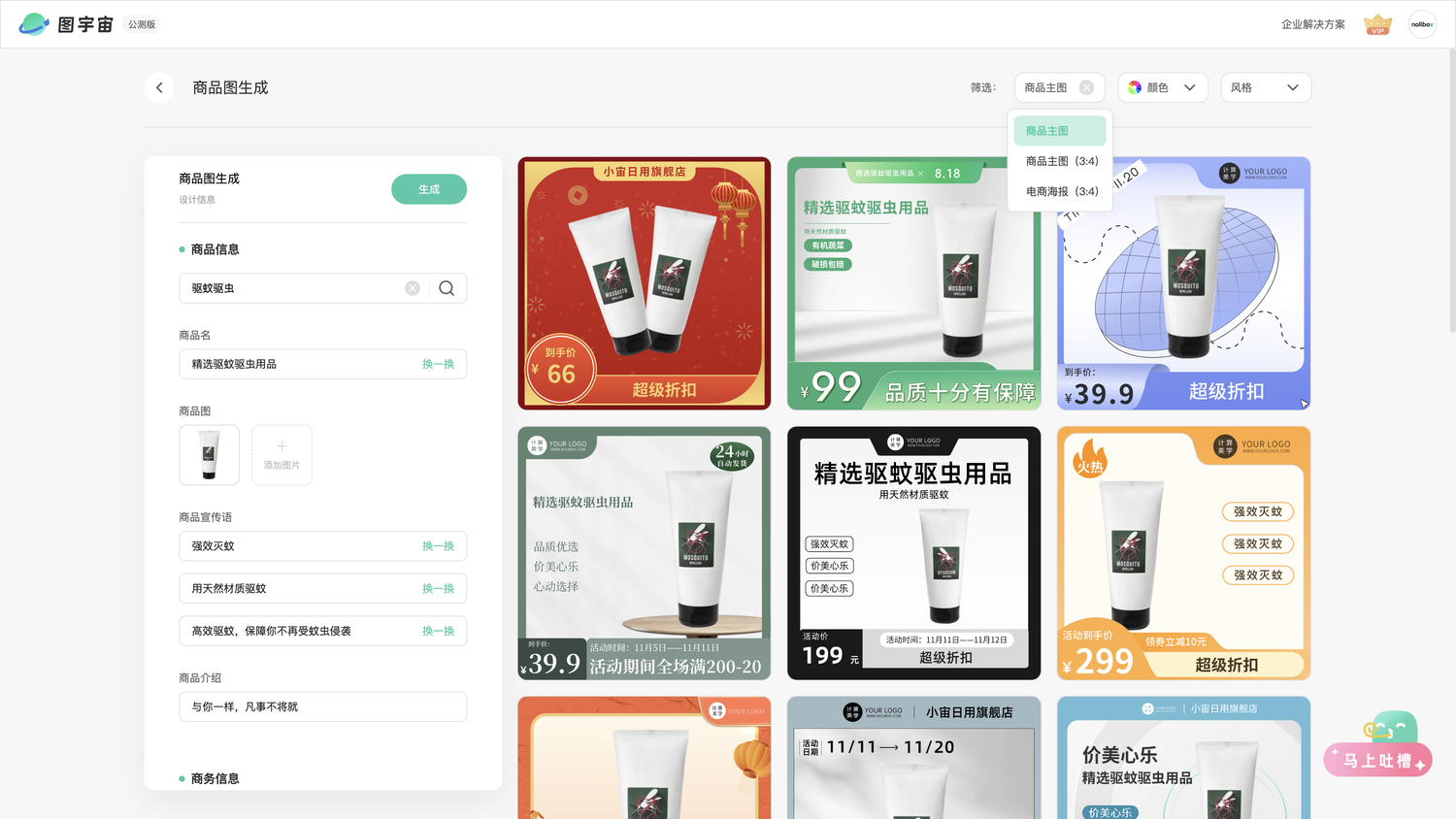Select 商品主图 option in dropdown list
This screenshot has height=819, width=1456.
[x=1060, y=131]
